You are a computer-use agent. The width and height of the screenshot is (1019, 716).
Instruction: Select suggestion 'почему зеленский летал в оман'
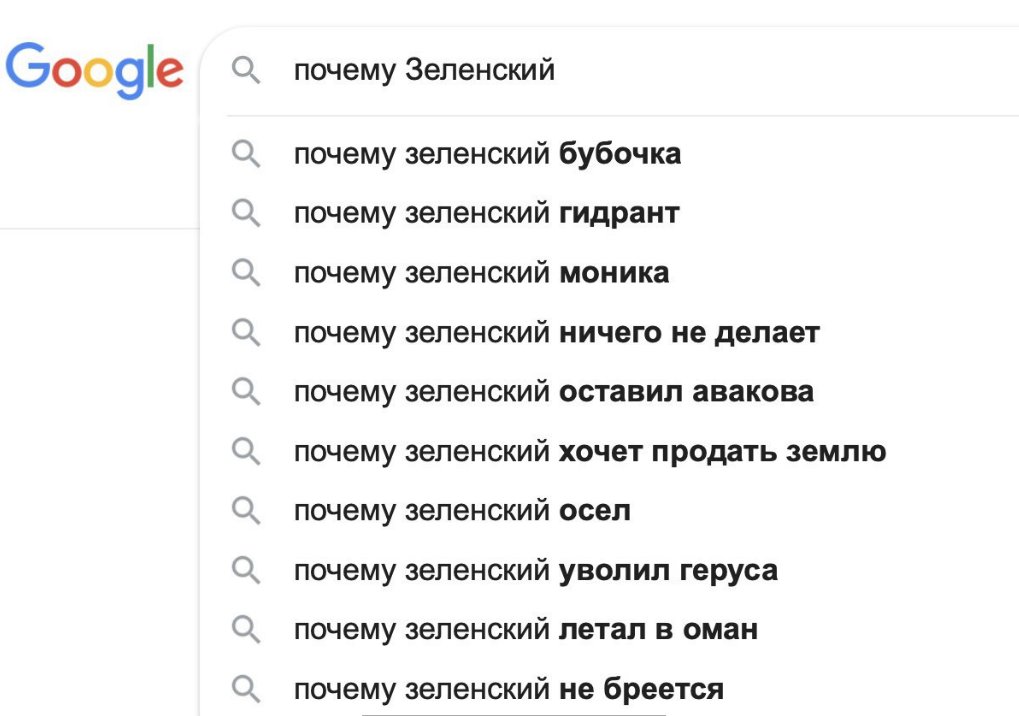(x=525, y=630)
